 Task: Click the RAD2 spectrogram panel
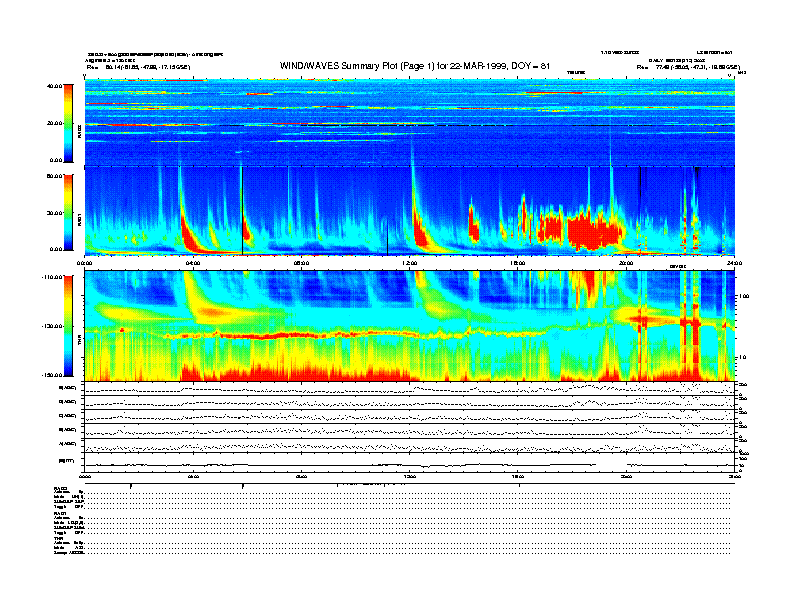pyautogui.click(x=410, y=123)
